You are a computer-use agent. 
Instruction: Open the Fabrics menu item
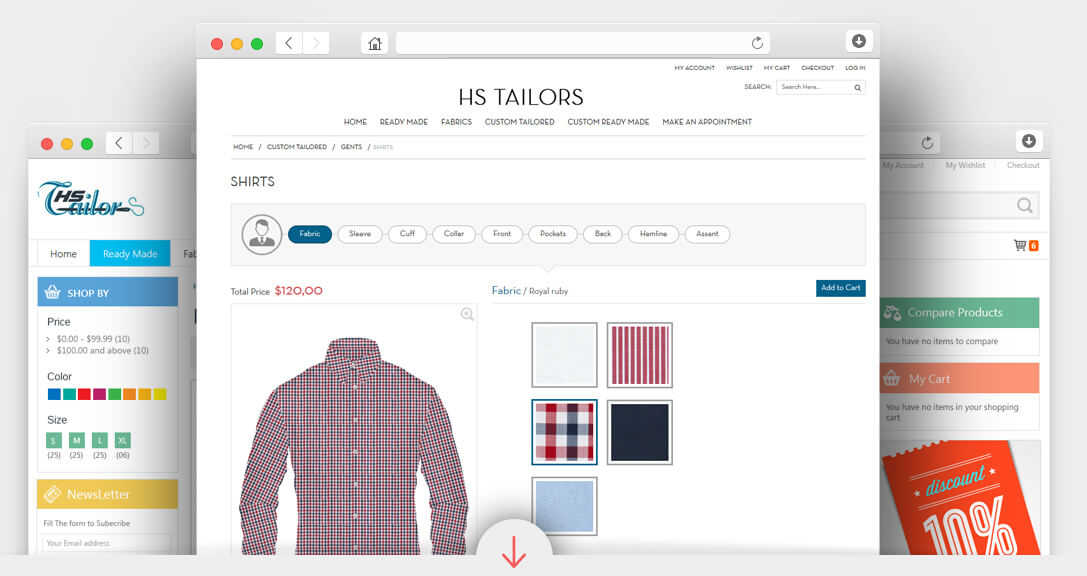pos(456,122)
